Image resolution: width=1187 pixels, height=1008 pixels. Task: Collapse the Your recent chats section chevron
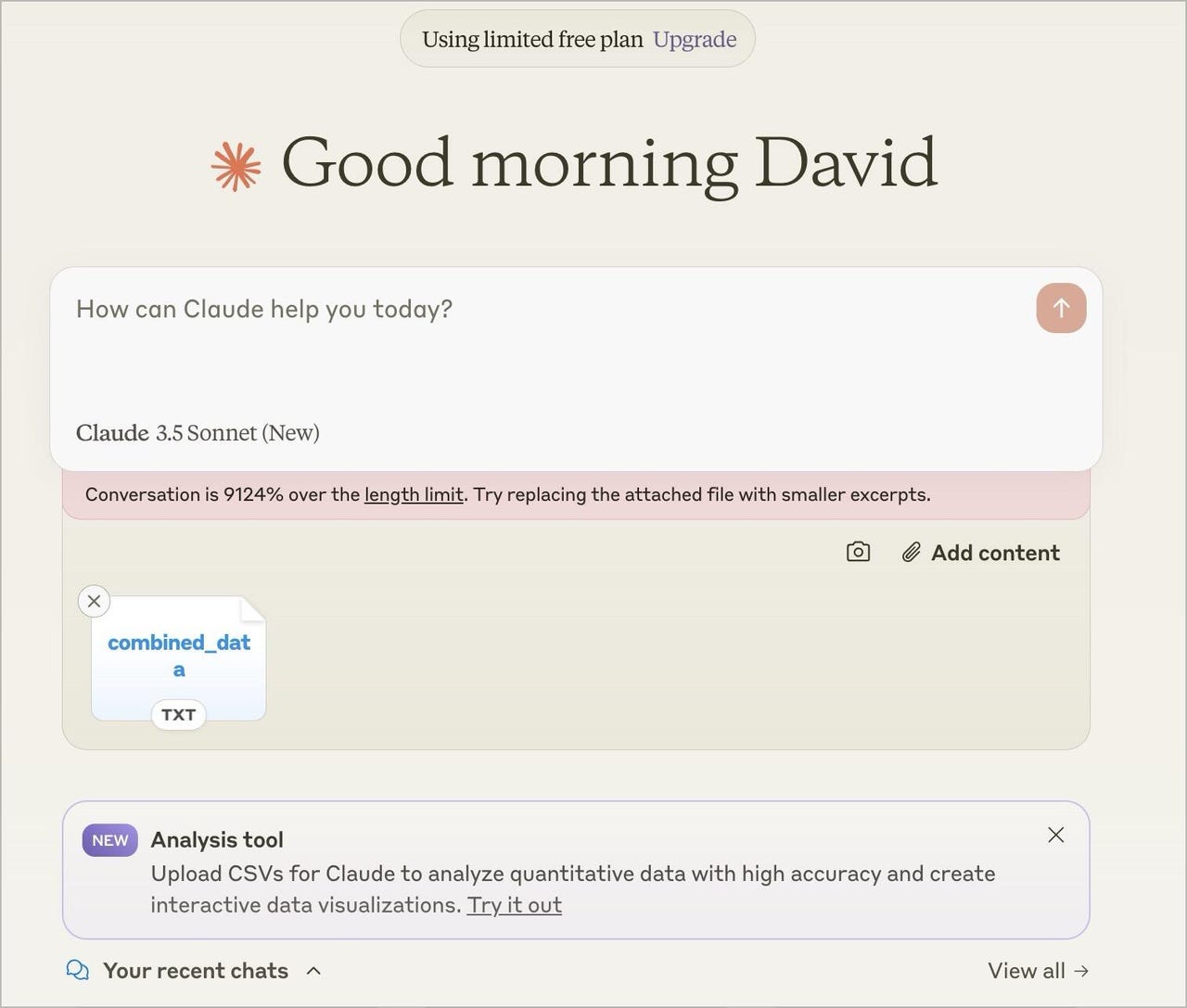[x=313, y=970]
